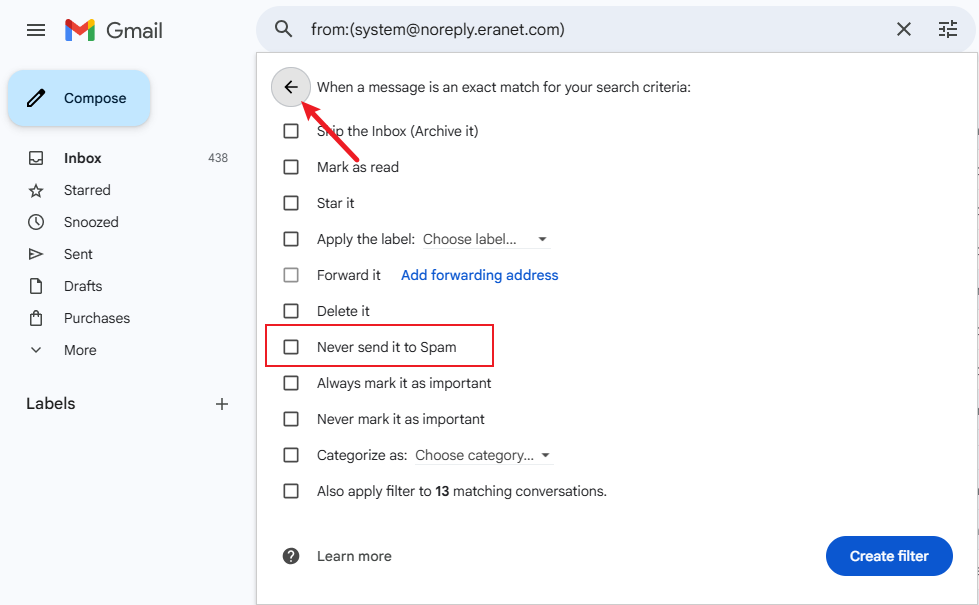Open the Choose label dropdown
The image size is (979, 605).
click(485, 239)
